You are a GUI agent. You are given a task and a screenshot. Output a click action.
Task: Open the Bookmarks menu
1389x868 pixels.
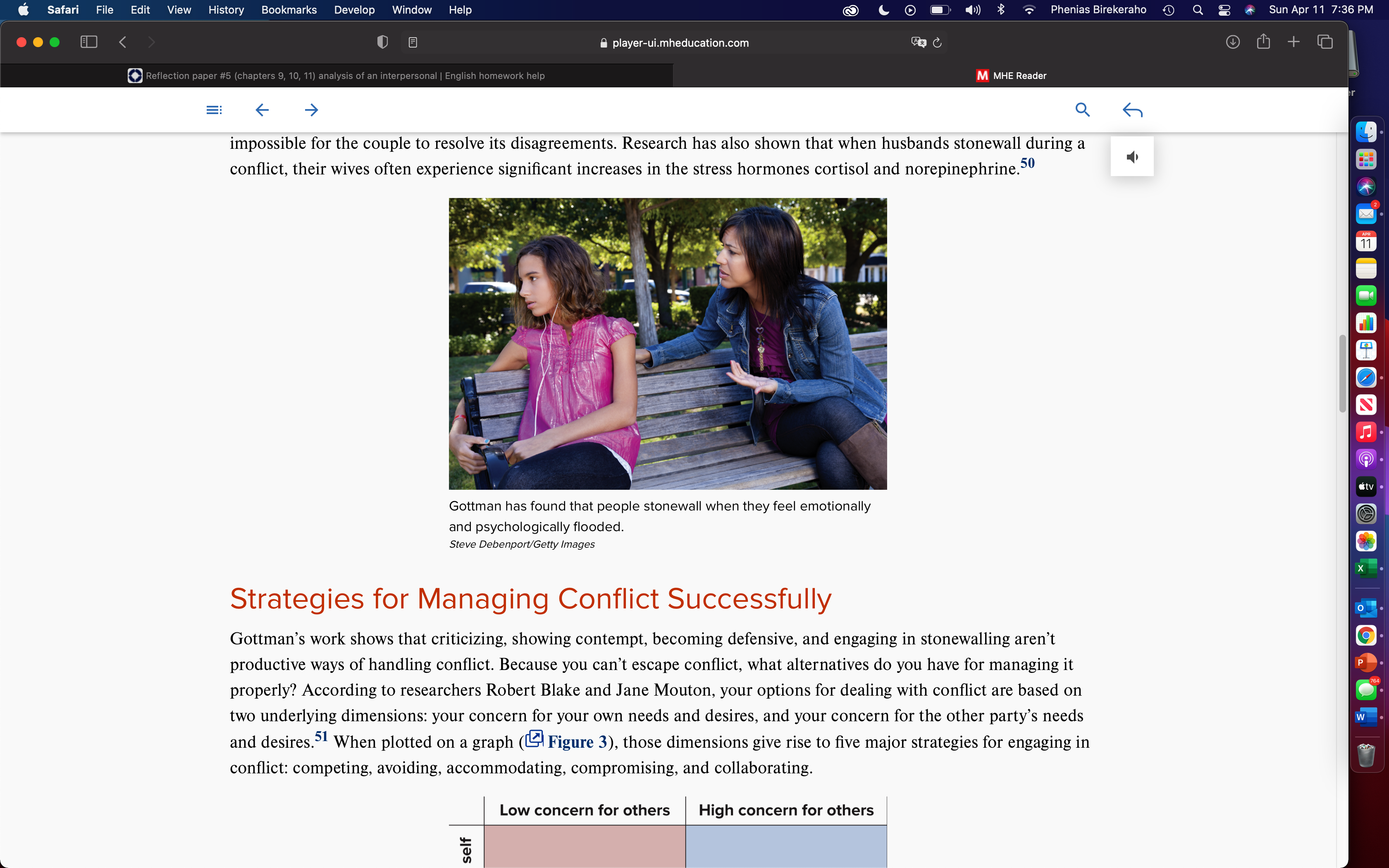click(289, 10)
